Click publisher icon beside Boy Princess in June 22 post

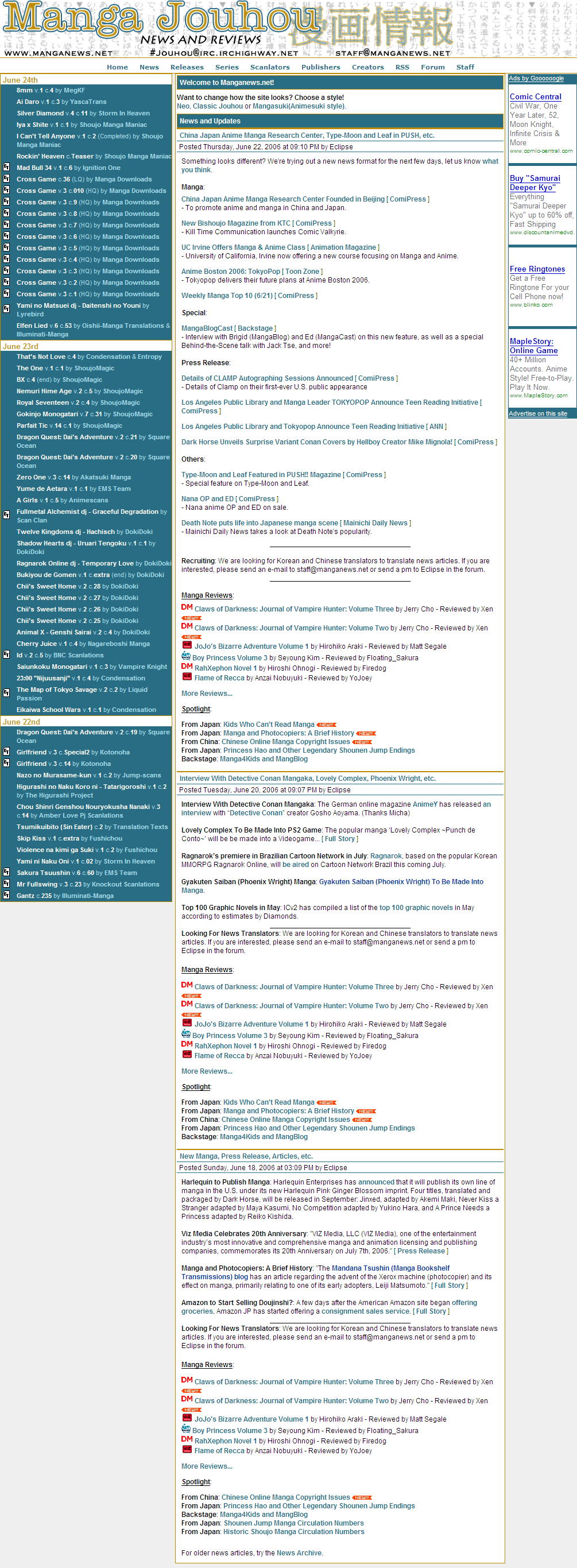coord(186,656)
